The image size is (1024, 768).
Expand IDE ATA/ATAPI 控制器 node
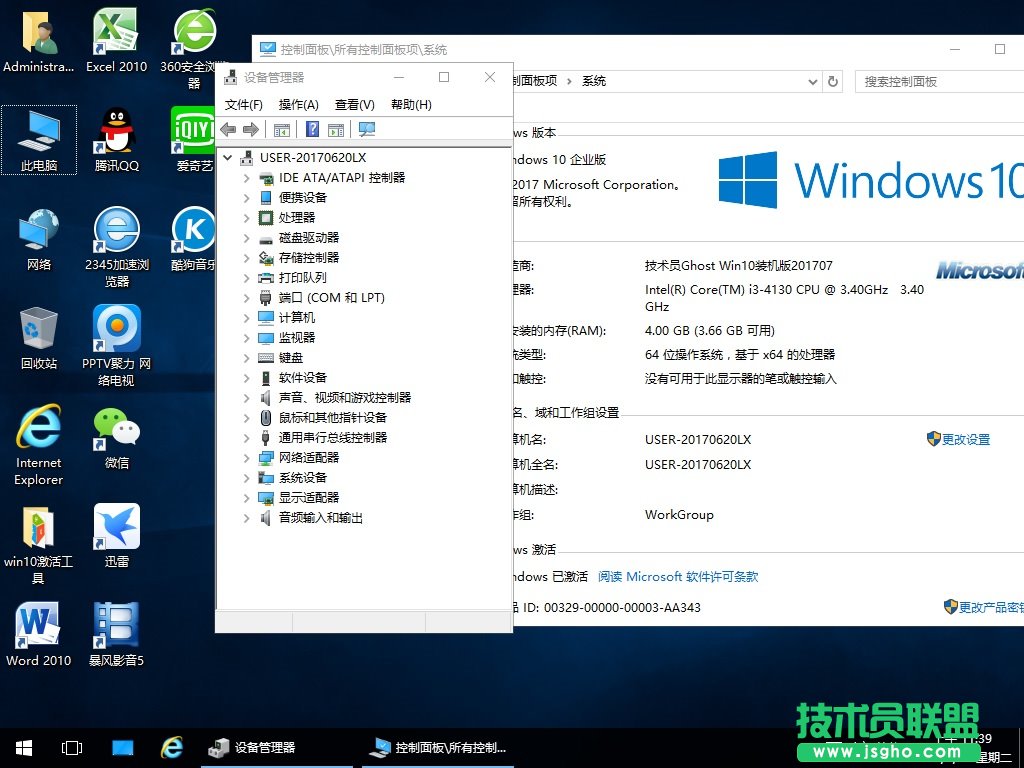(x=246, y=178)
